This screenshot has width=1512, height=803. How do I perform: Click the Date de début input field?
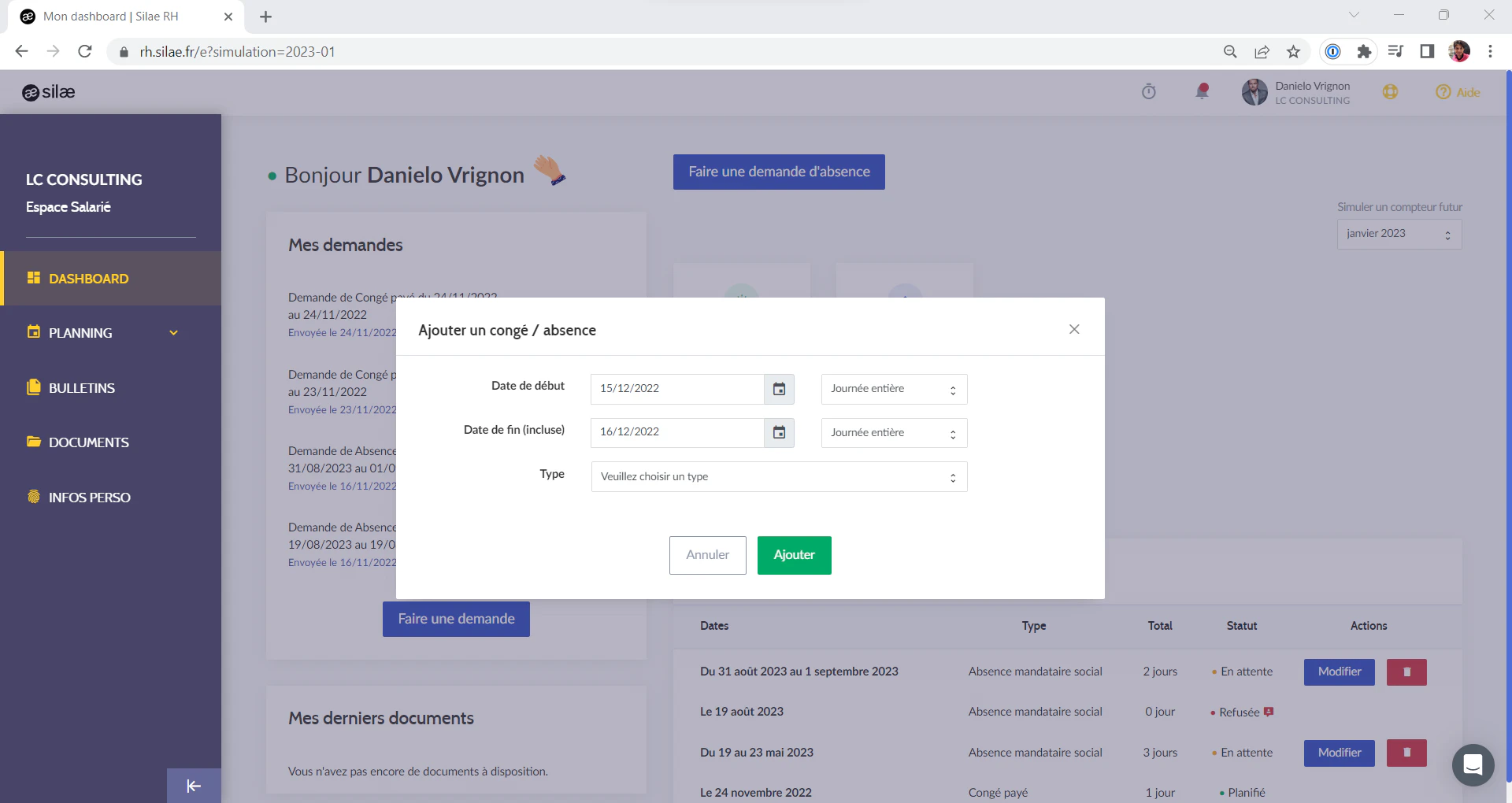[x=677, y=389]
